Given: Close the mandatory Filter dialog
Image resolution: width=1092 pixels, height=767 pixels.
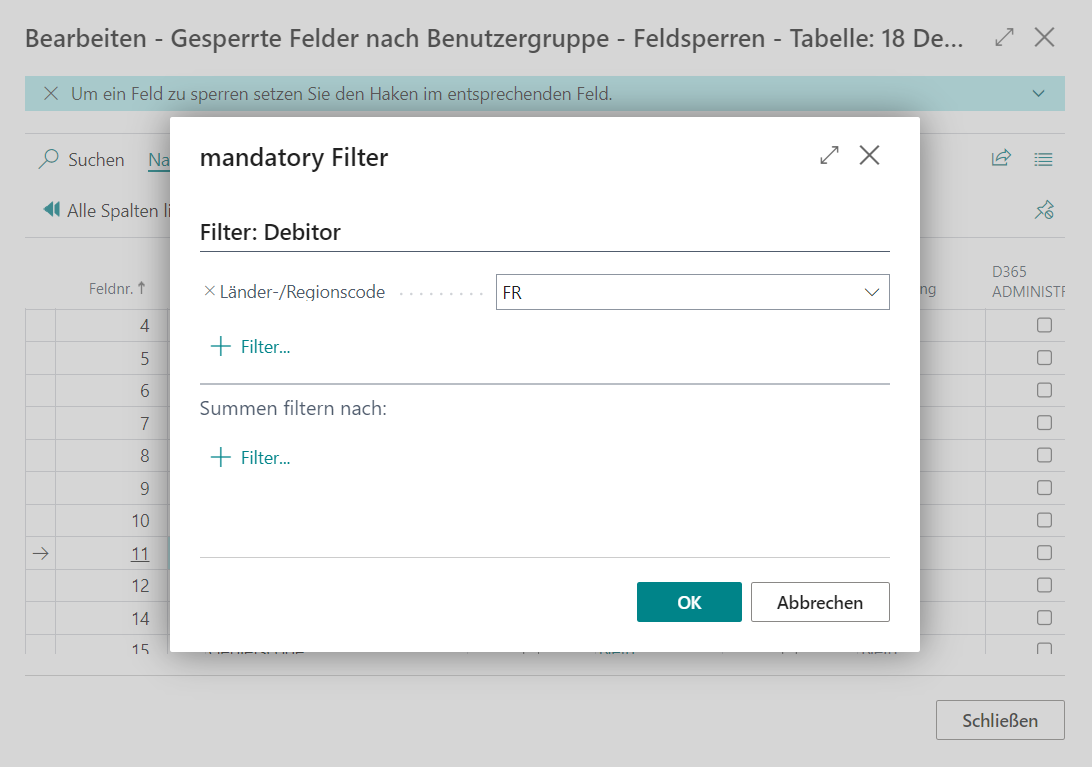Looking at the screenshot, I should coord(869,156).
